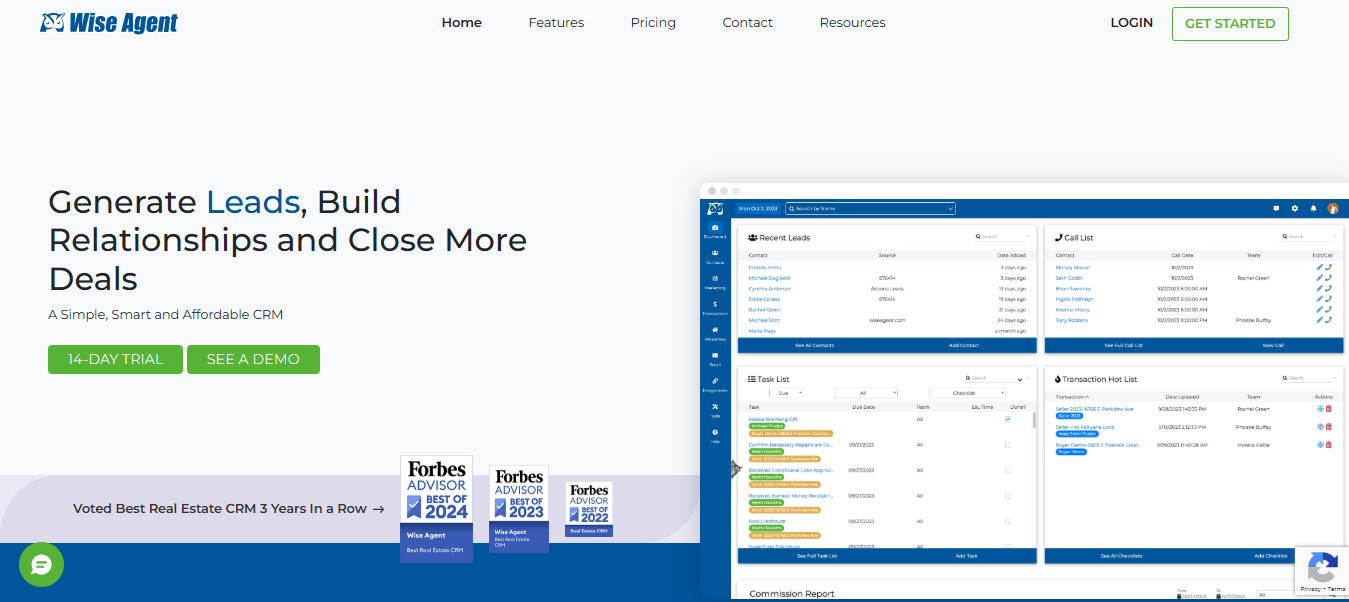Image resolution: width=1349 pixels, height=602 pixels.
Task: Delete the Seller-745 Kailuana Loop transaction
Action: 1329,427
